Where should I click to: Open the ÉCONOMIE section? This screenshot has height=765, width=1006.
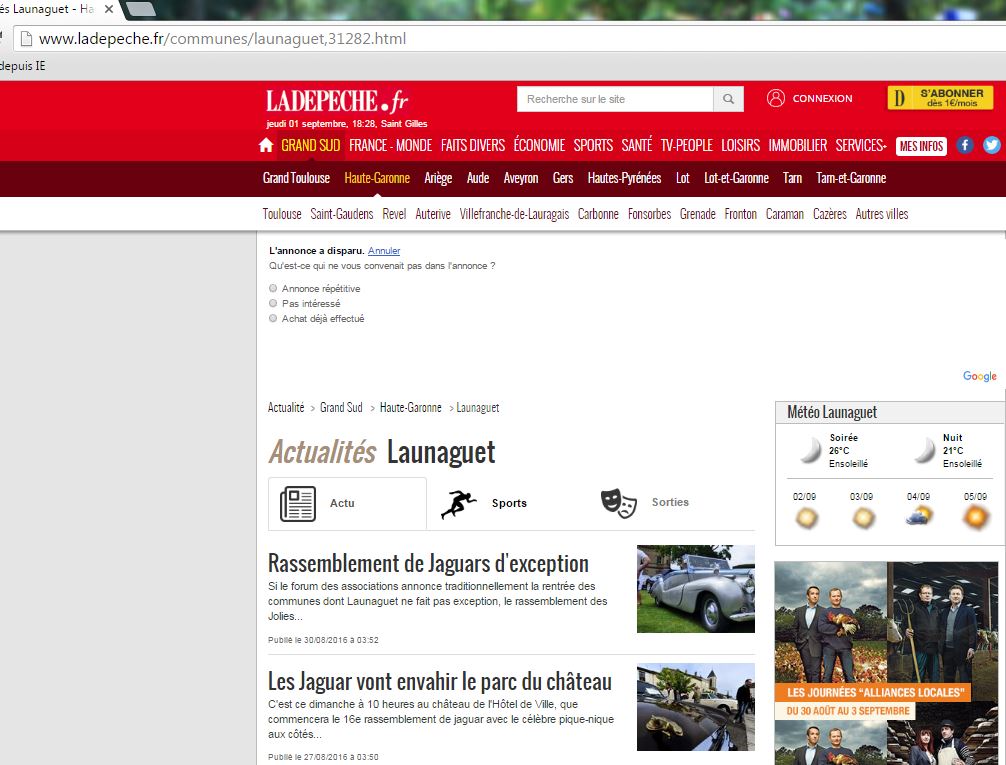coord(539,146)
